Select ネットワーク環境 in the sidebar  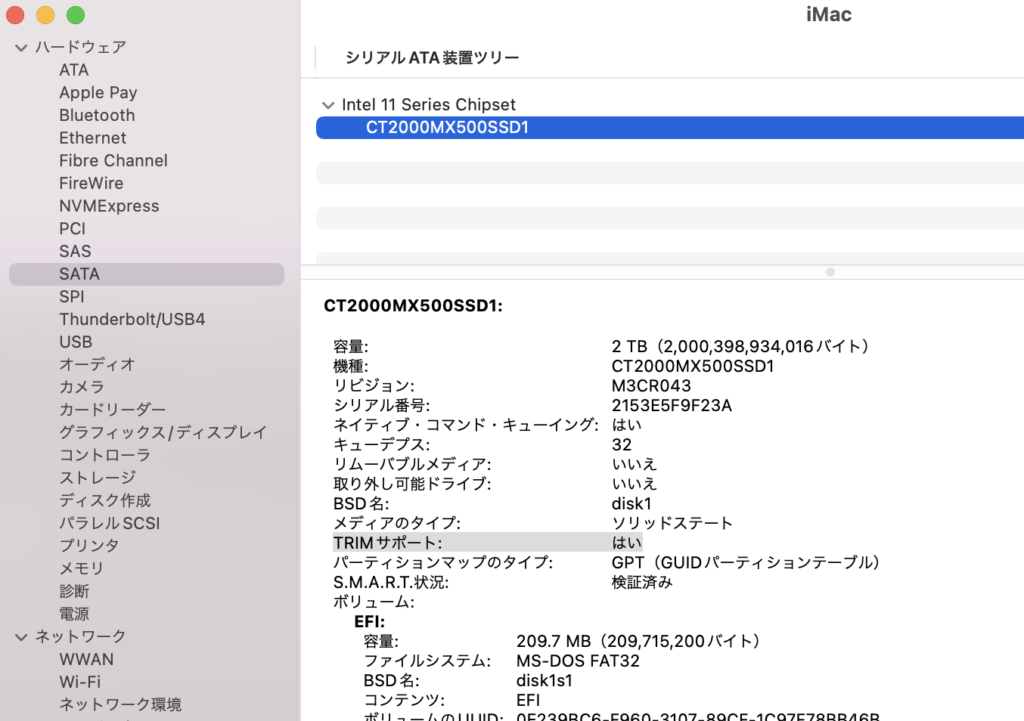click(120, 705)
